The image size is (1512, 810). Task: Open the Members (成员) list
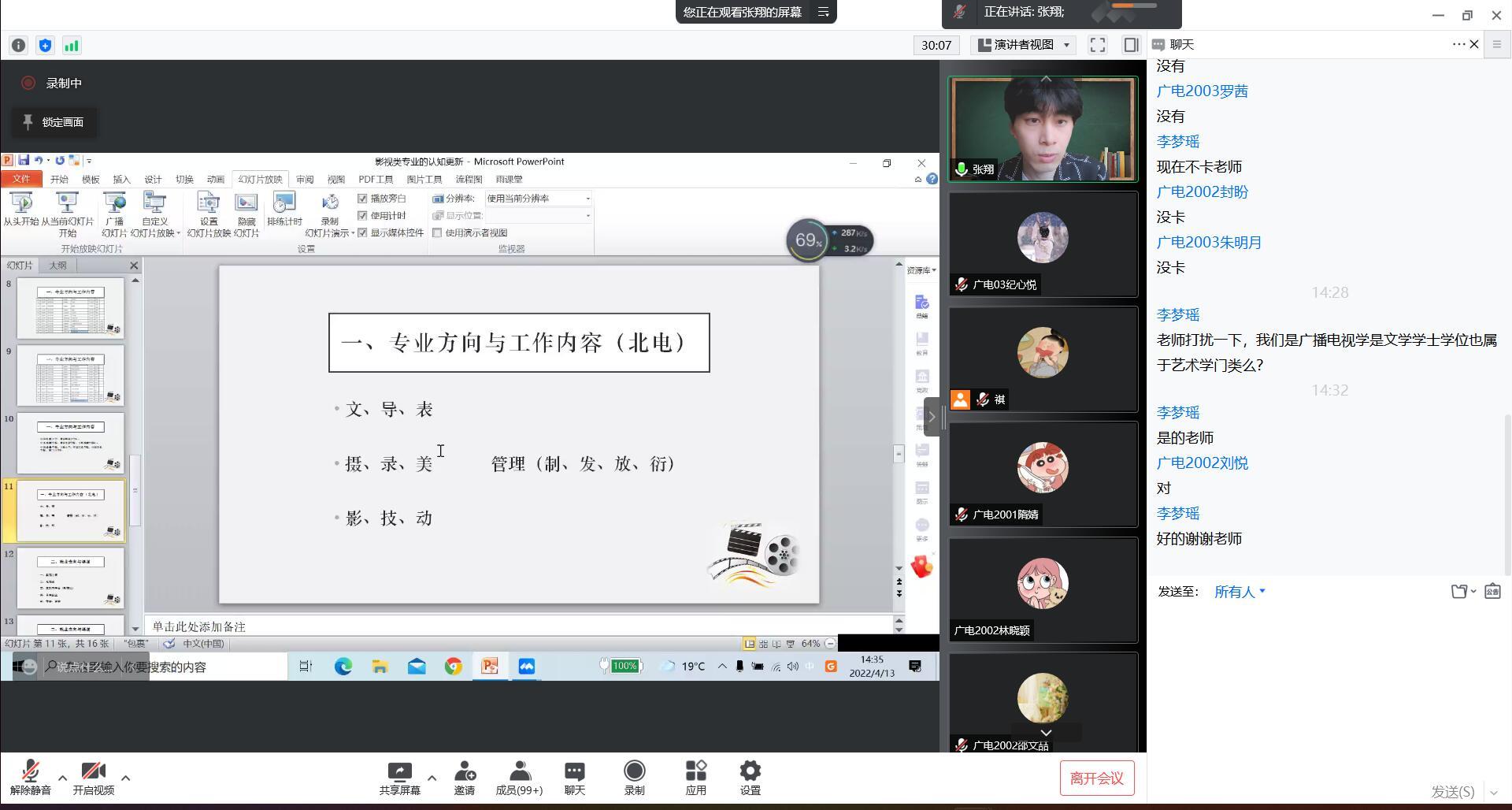[x=519, y=777]
